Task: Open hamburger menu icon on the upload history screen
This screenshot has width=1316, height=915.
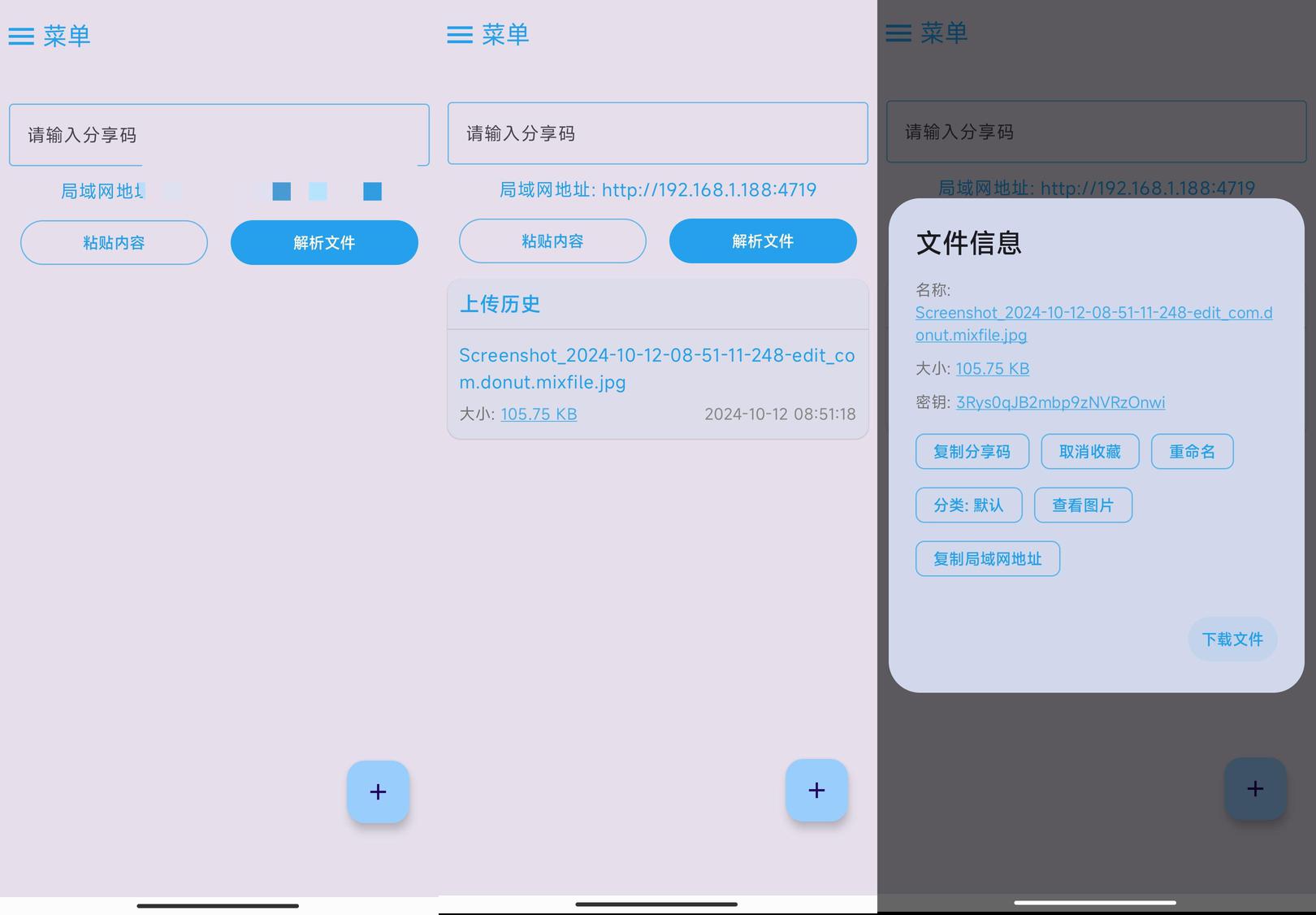Action: pyautogui.click(x=460, y=34)
